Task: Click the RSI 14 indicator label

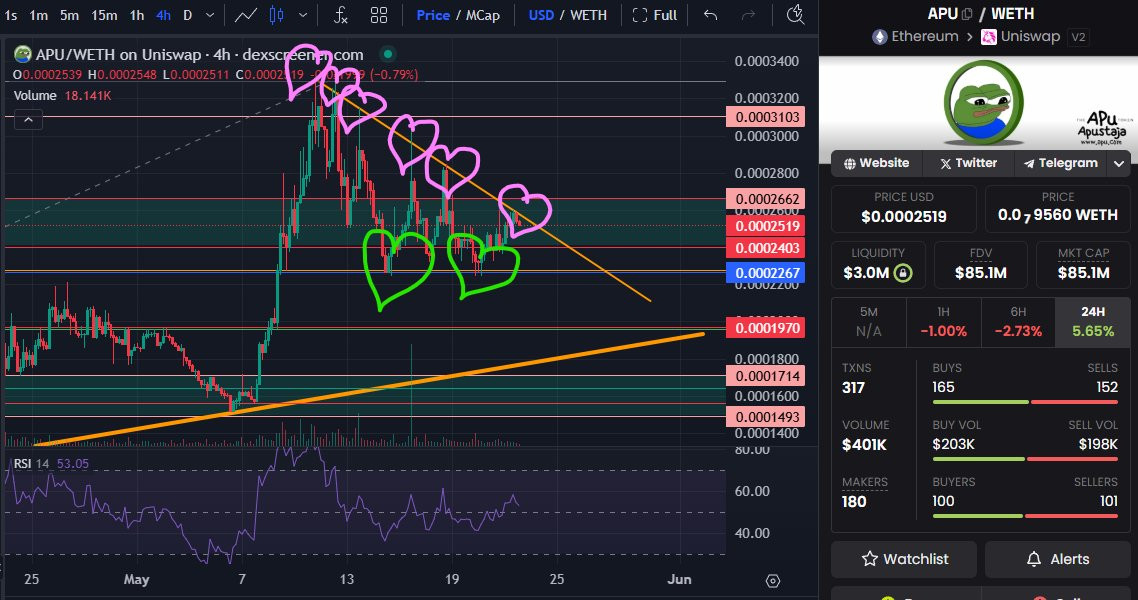Action: (x=51, y=464)
